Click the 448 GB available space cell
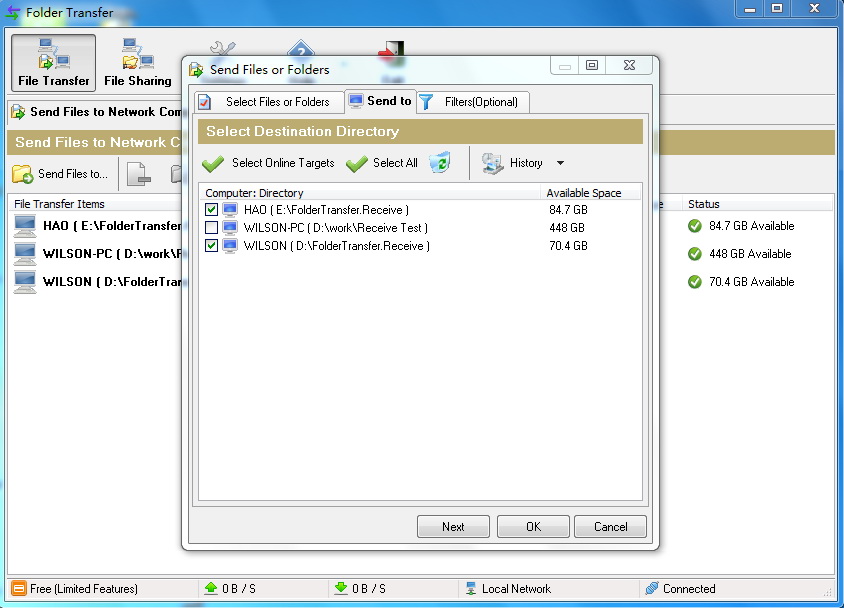This screenshot has width=844, height=608. click(x=567, y=228)
